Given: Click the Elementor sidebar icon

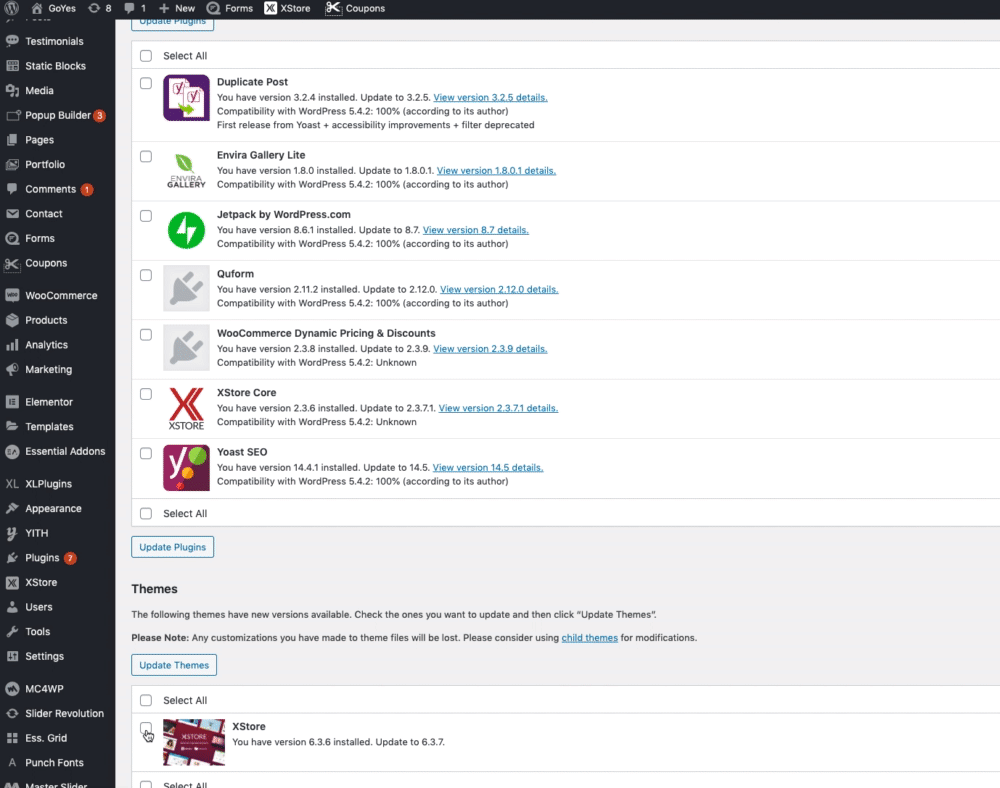Looking at the screenshot, I should coord(12,402).
